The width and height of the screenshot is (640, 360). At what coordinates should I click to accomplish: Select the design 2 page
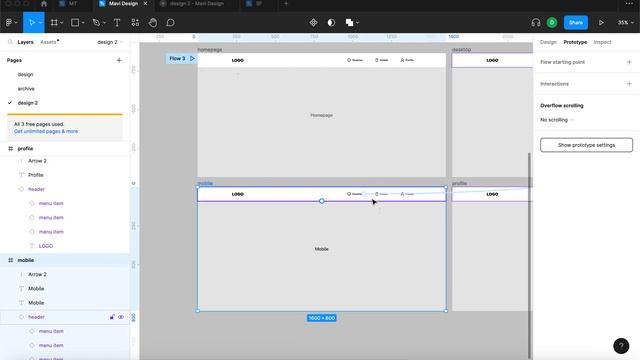[28, 103]
